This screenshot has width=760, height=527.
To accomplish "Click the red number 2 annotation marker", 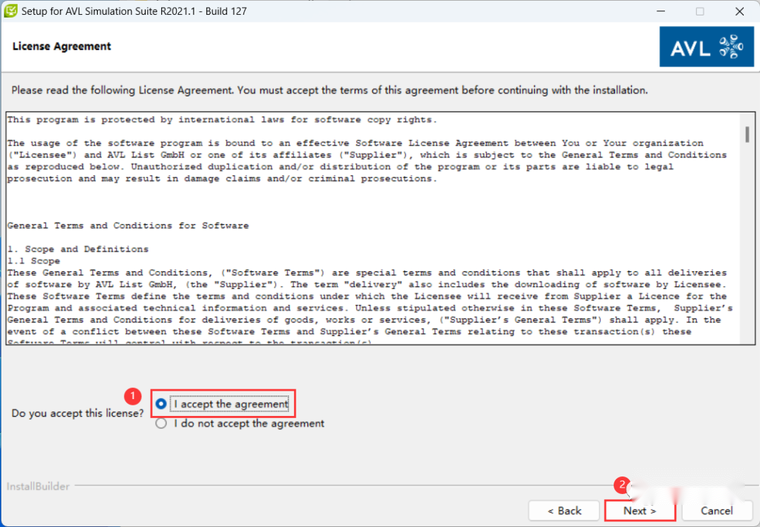I will coord(622,485).
